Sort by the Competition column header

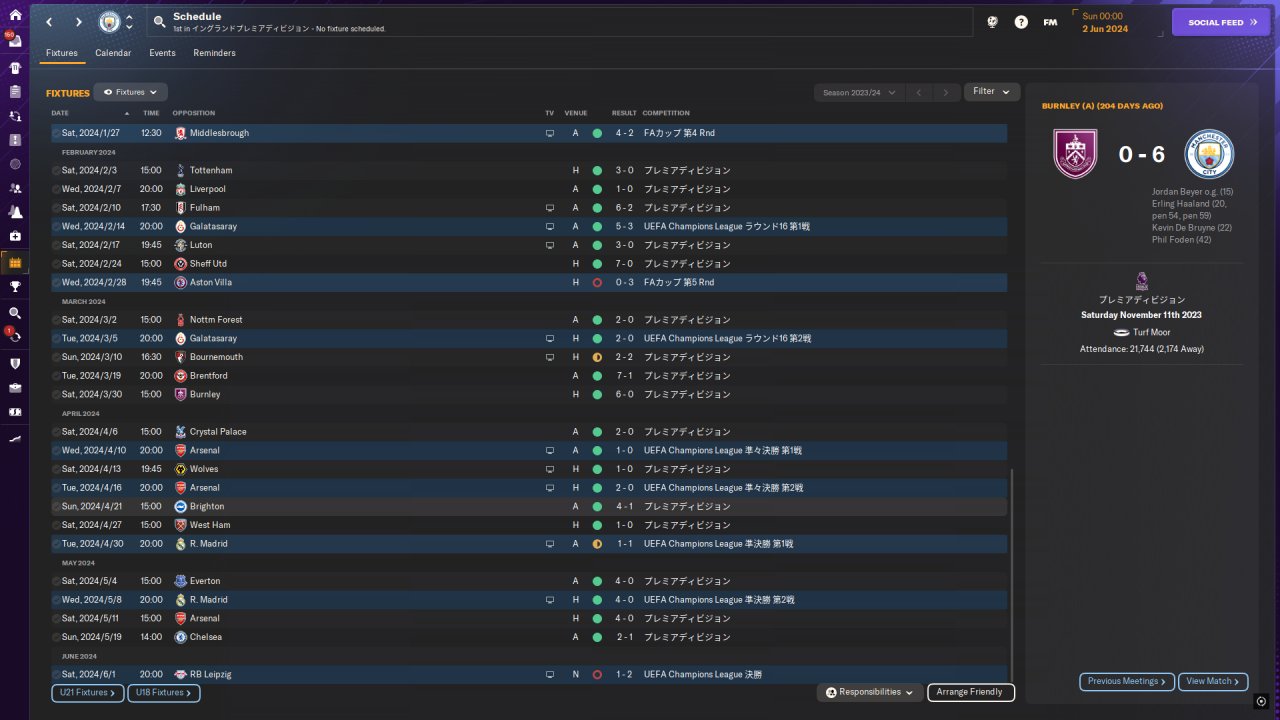click(666, 113)
